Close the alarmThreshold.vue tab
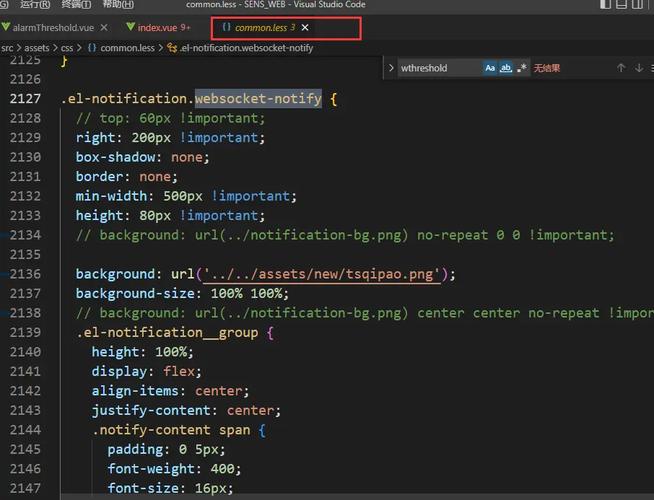 point(104,28)
